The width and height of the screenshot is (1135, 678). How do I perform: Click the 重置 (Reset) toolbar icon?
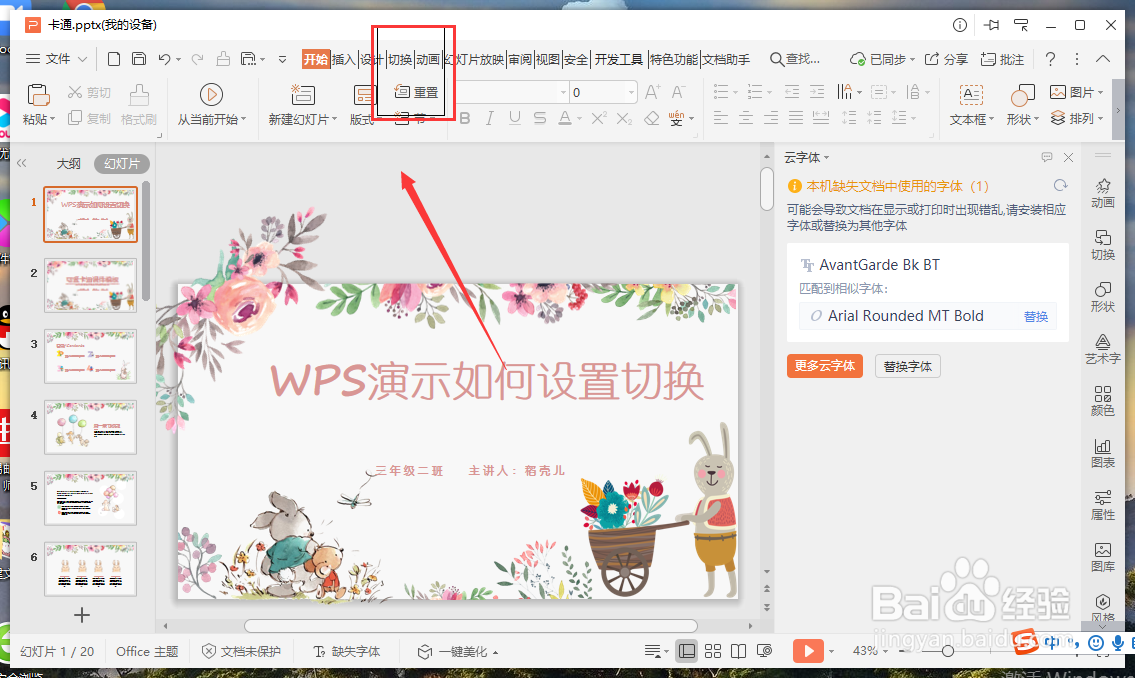[415, 91]
